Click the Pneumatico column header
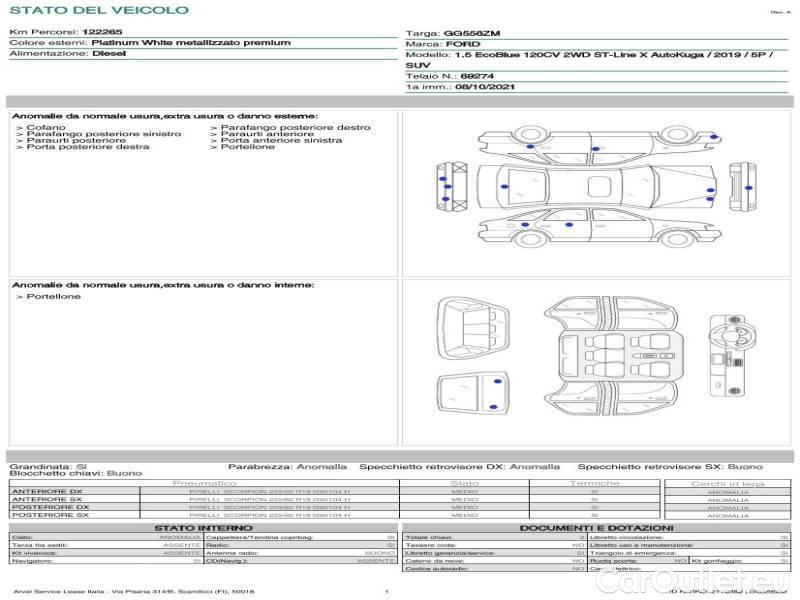The image size is (800, 600). [204, 483]
